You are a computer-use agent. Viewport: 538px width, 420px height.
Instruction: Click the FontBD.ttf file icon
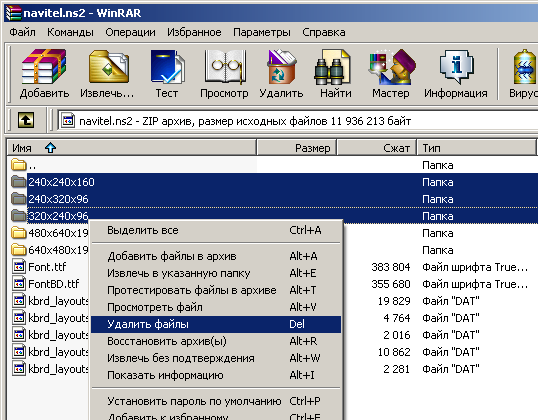pyautogui.click(x=19, y=284)
